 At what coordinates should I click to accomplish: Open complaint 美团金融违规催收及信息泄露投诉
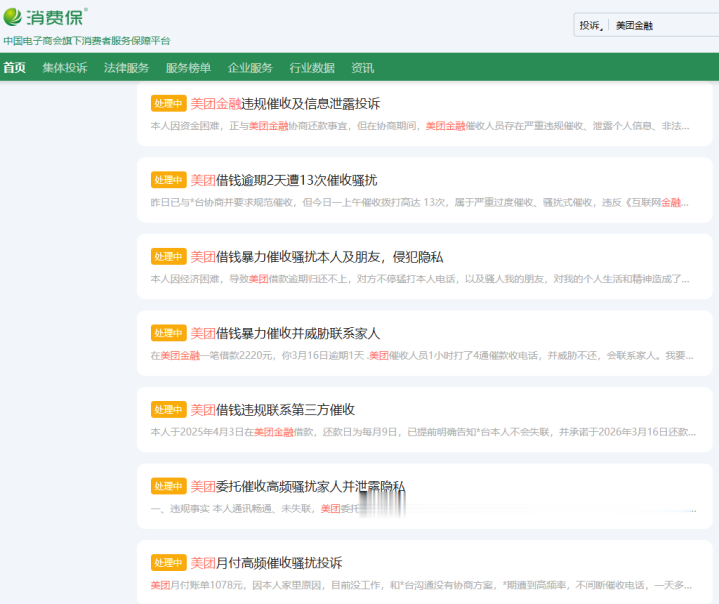(x=285, y=103)
